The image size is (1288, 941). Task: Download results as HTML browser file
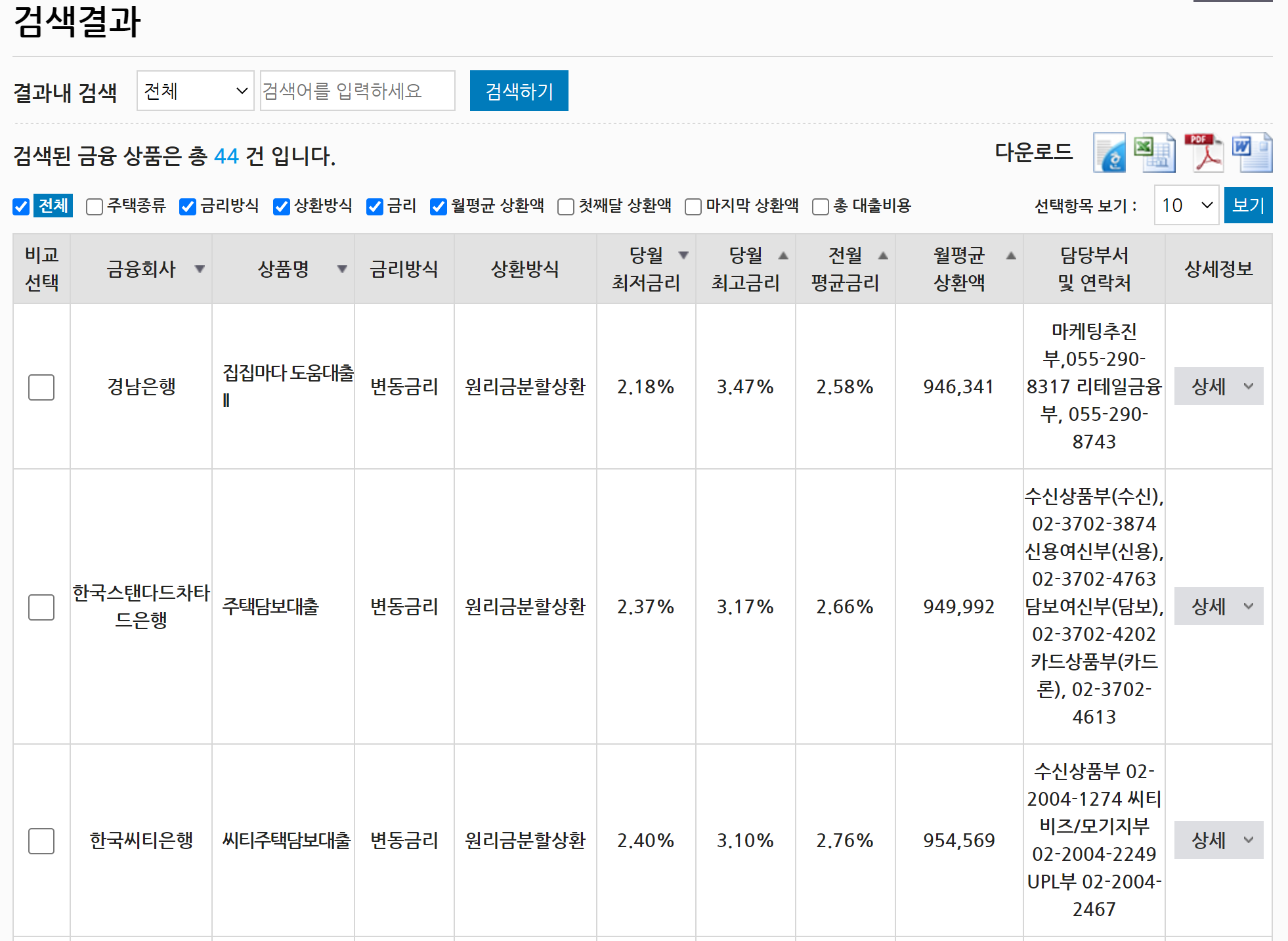(x=1109, y=153)
